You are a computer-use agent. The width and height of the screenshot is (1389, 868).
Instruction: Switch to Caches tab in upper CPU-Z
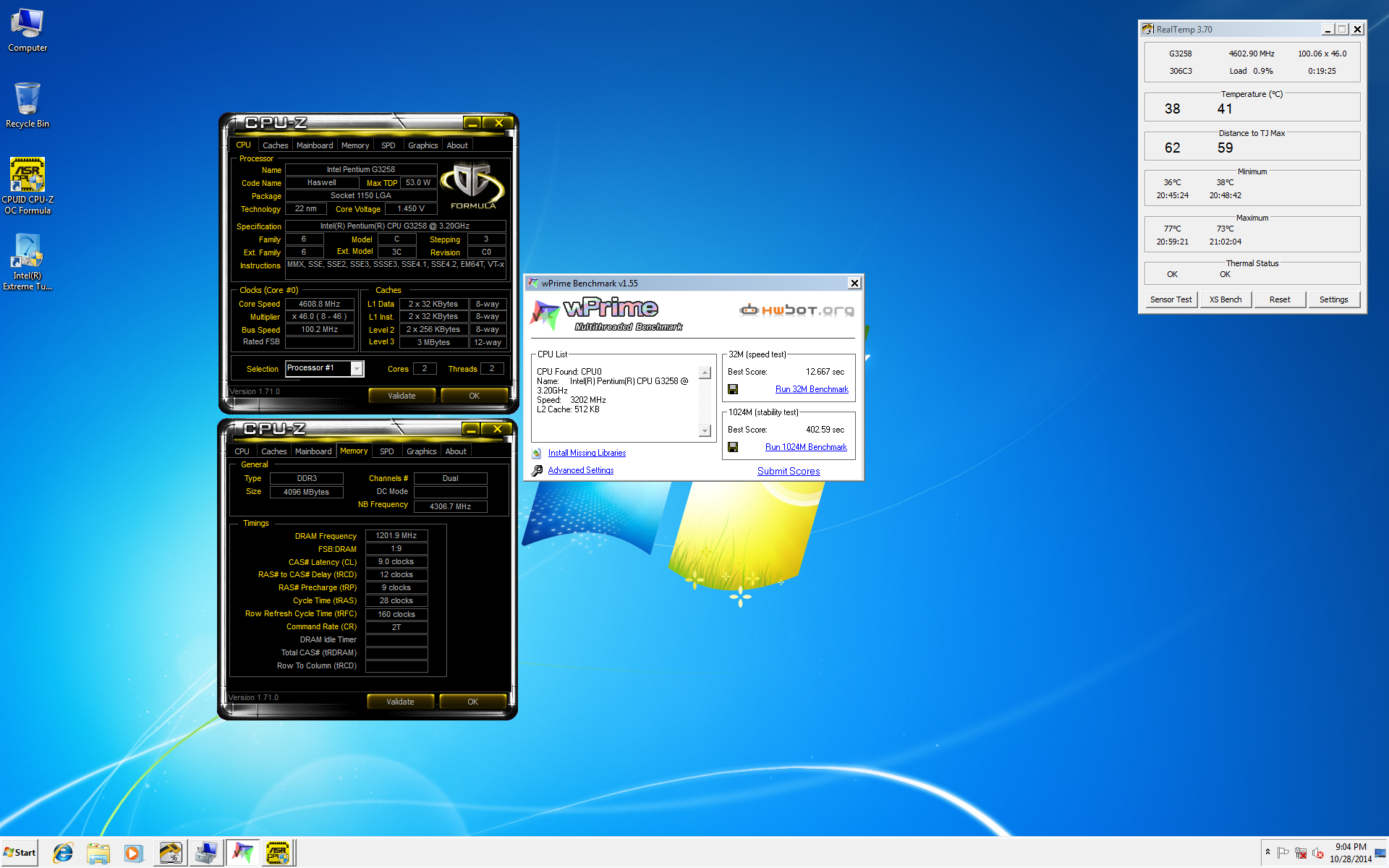275,145
